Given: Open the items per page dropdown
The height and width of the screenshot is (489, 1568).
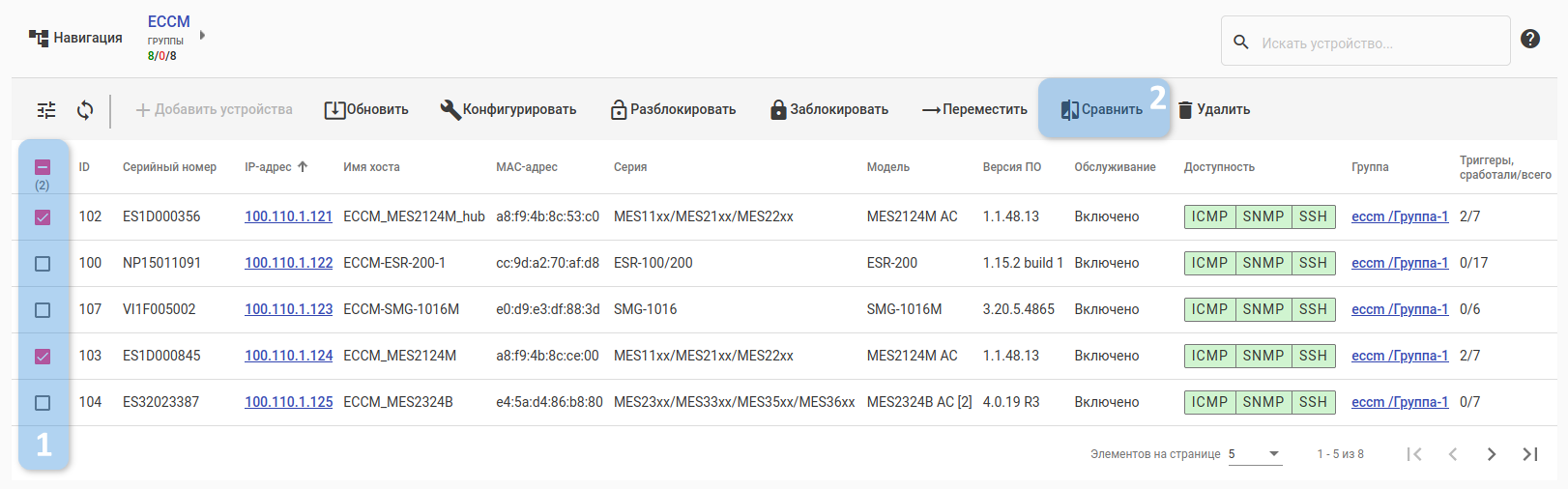Looking at the screenshot, I should click(x=1255, y=454).
